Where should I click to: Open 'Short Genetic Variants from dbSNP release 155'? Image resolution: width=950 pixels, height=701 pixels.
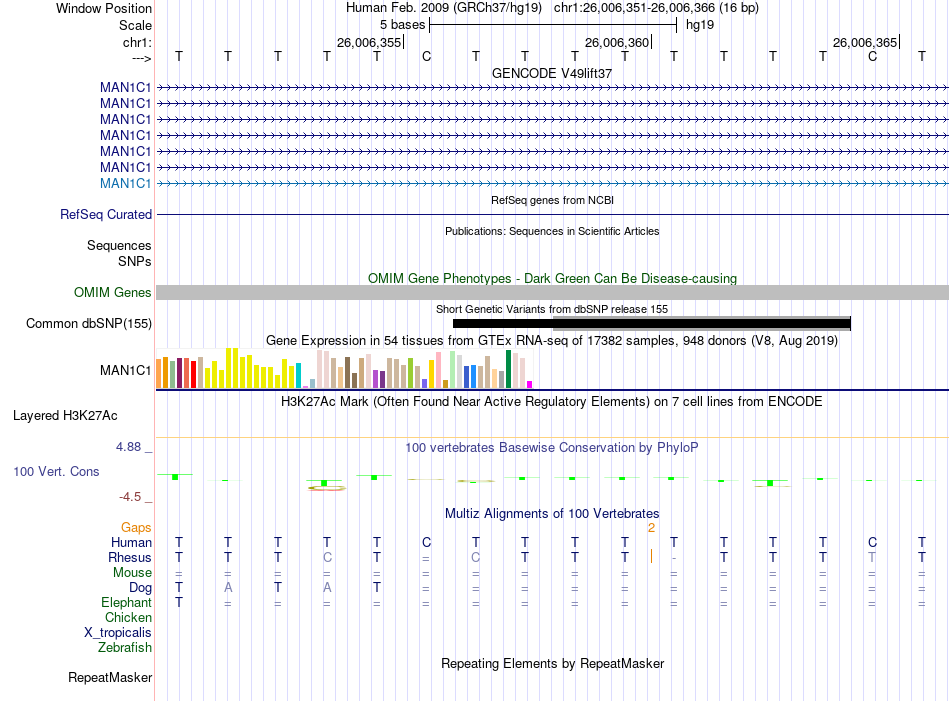pos(552,309)
